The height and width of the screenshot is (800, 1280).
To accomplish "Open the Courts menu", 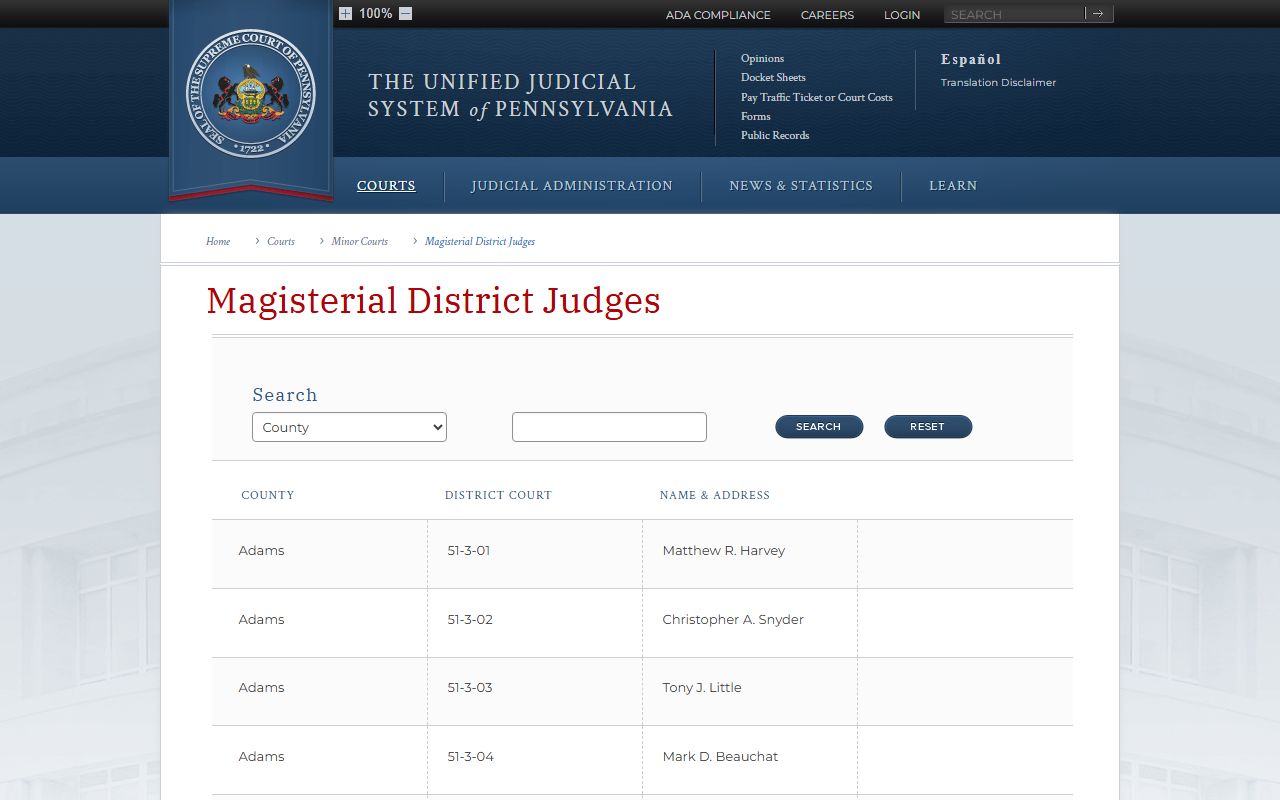I will [x=386, y=186].
